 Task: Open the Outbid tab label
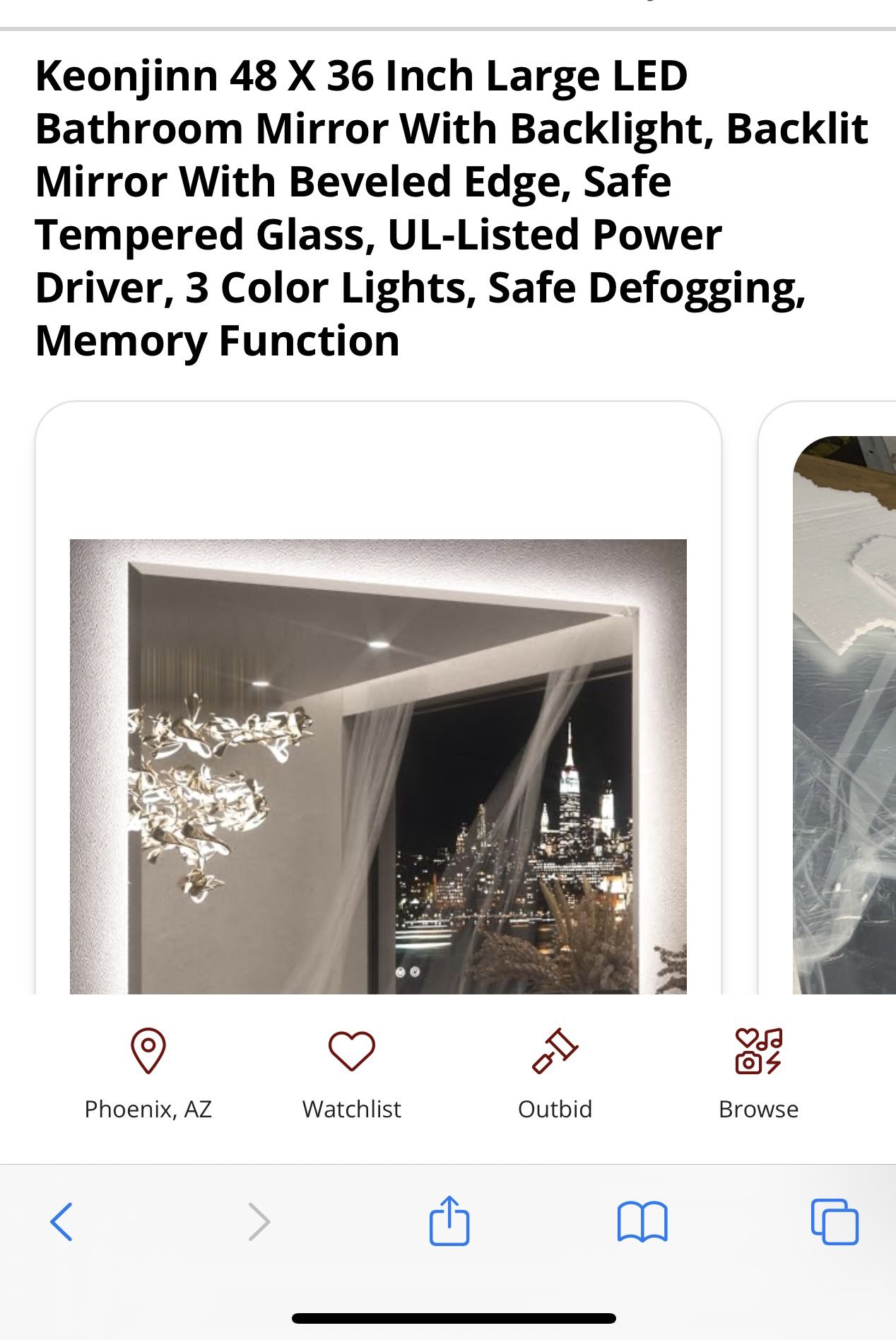point(555,1109)
